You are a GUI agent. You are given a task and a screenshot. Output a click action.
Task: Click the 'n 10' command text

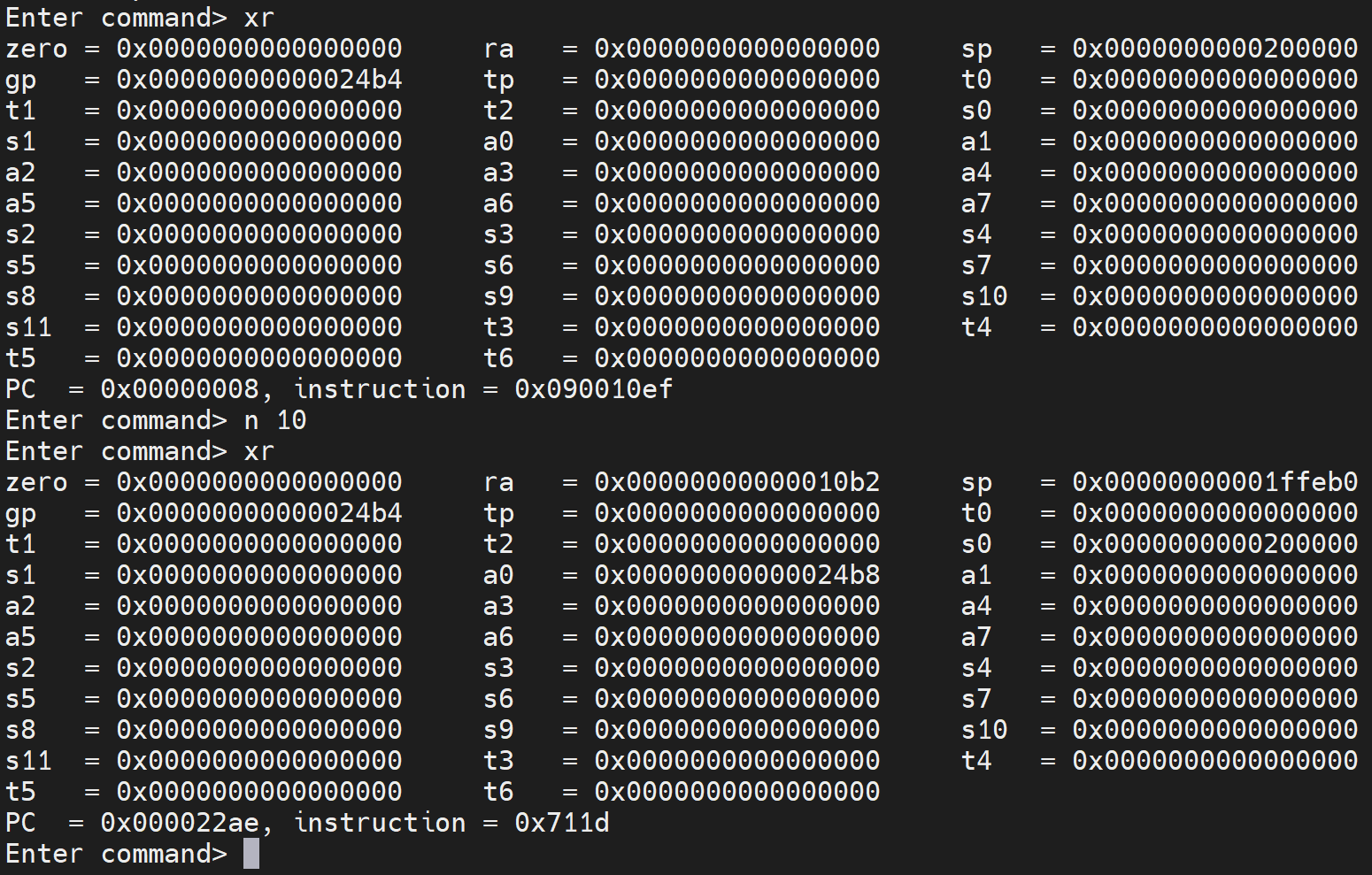(275, 420)
